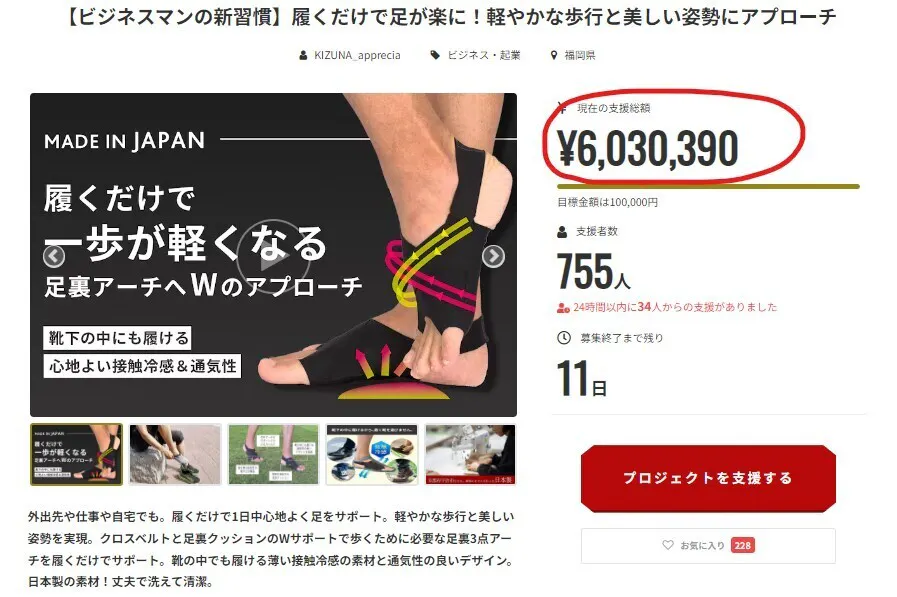Click the previous slide arrow icon

[x=54, y=256]
